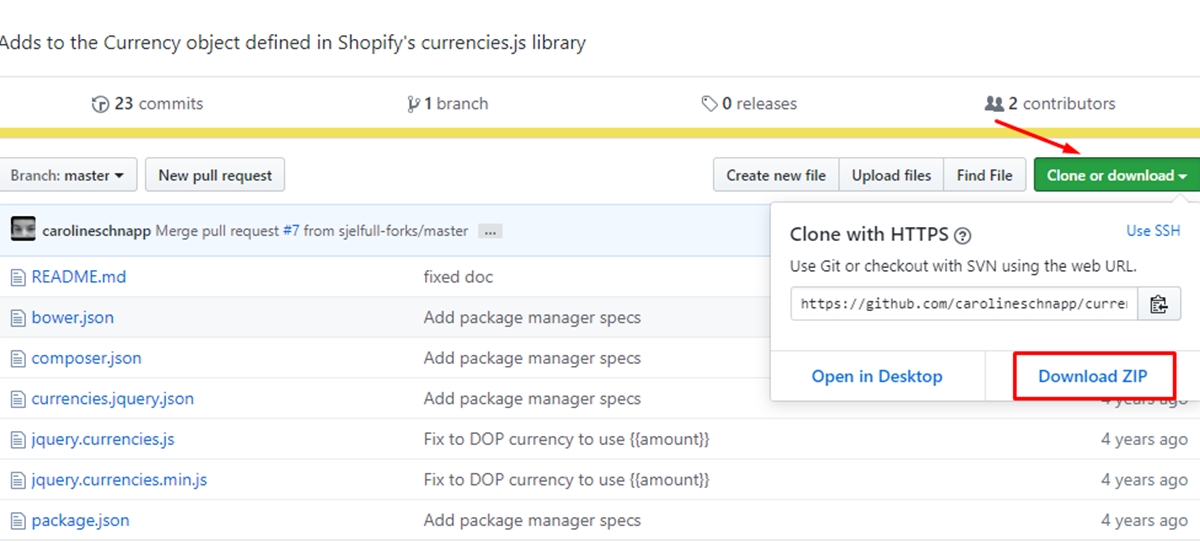Expand commit message ellipsis button
Screen dimensions: 1200x542
pos(489,231)
